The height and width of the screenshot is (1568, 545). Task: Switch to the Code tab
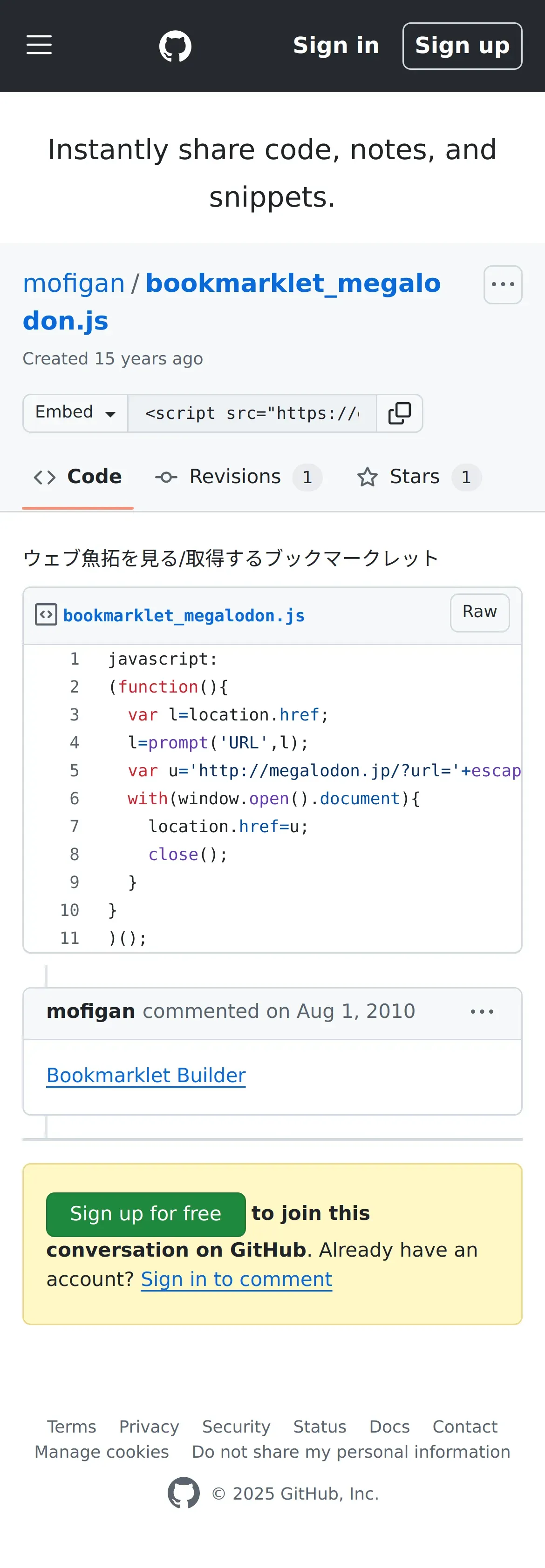(x=78, y=477)
